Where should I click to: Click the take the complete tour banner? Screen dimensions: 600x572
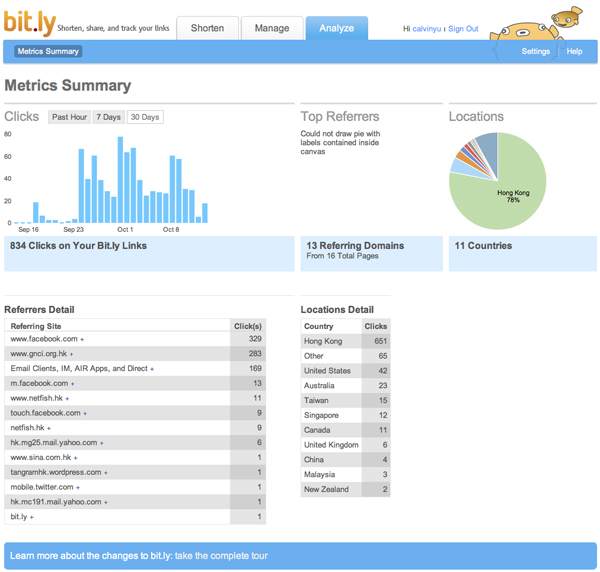pos(300,555)
